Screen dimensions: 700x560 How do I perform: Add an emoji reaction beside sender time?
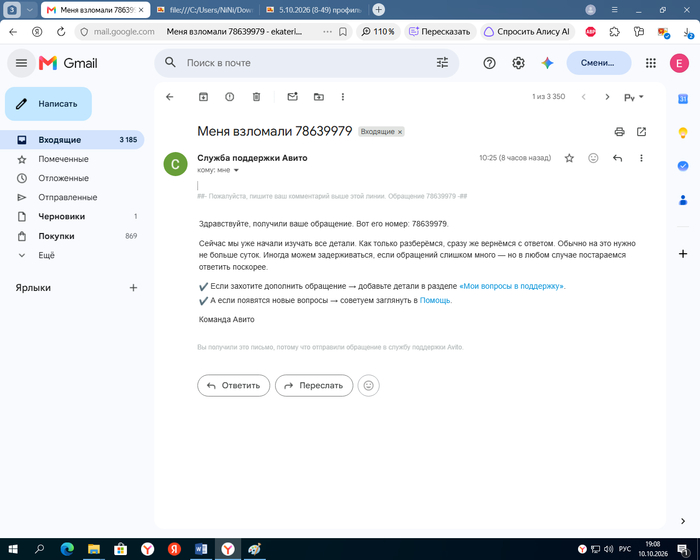(593, 158)
